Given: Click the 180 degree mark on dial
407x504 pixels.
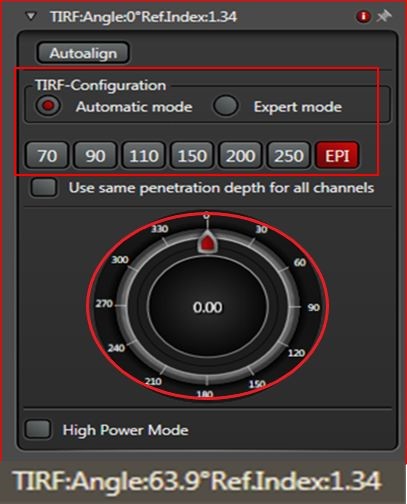Looking at the screenshot, I should point(205,394).
